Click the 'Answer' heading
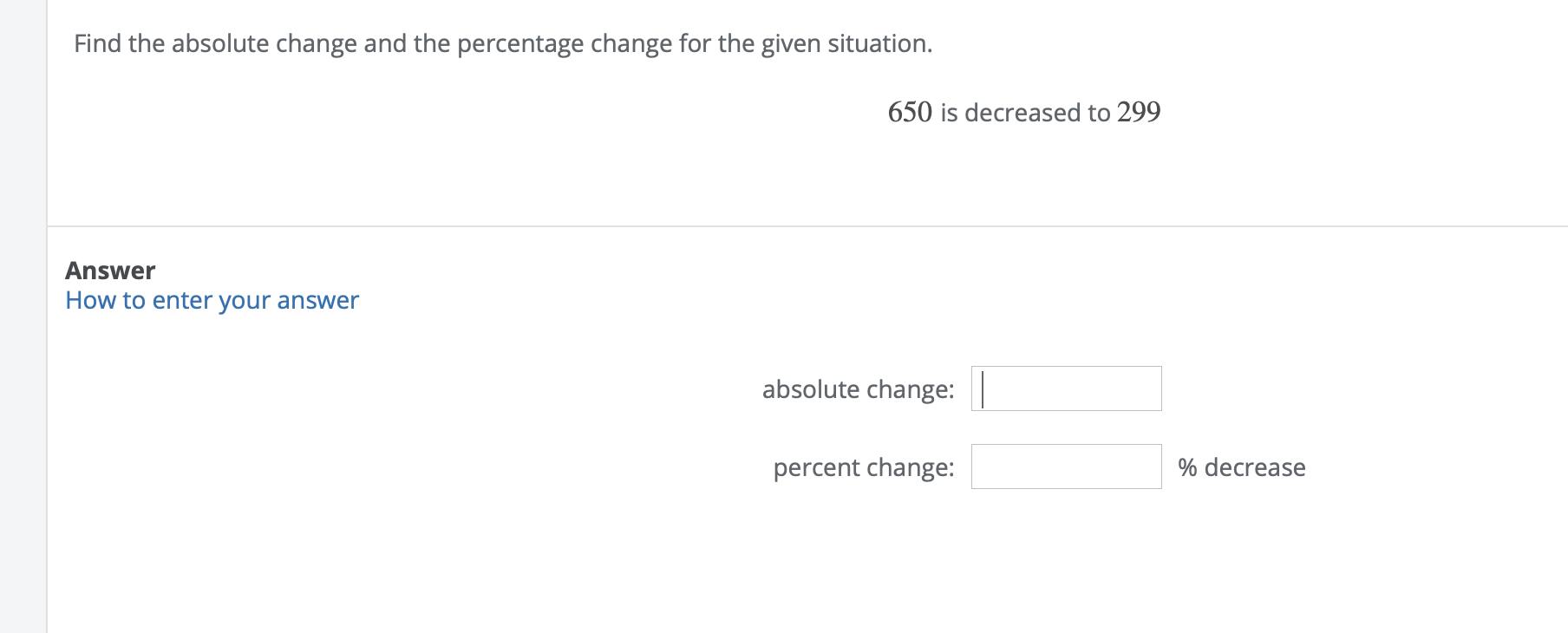Viewport: 1568px width, 633px height. click(110, 270)
